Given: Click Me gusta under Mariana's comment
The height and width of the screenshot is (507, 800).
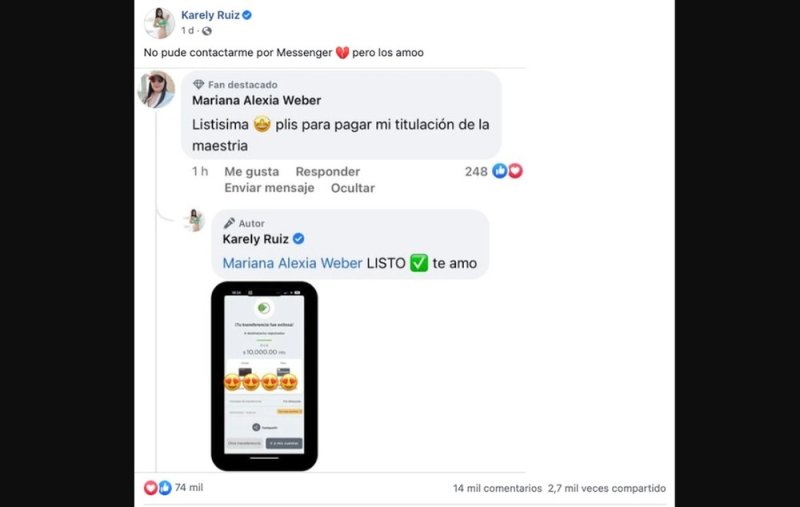Looking at the screenshot, I should pos(252,172).
